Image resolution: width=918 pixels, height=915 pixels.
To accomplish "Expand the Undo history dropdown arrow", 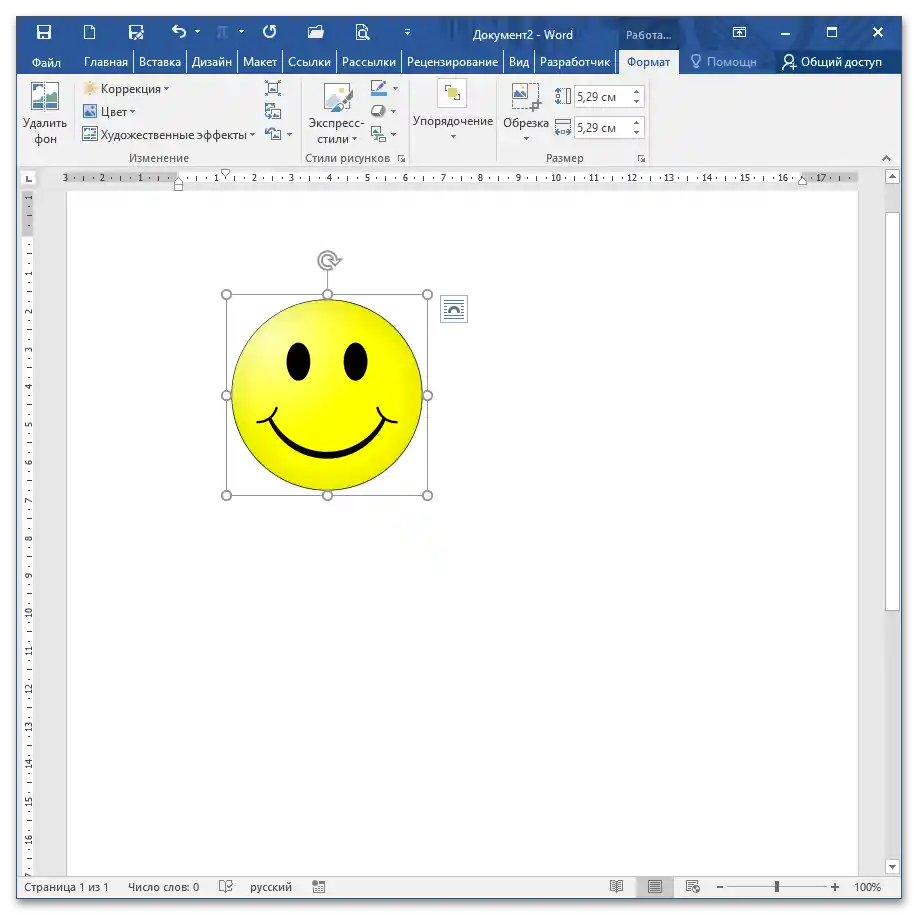I will [x=197, y=32].
